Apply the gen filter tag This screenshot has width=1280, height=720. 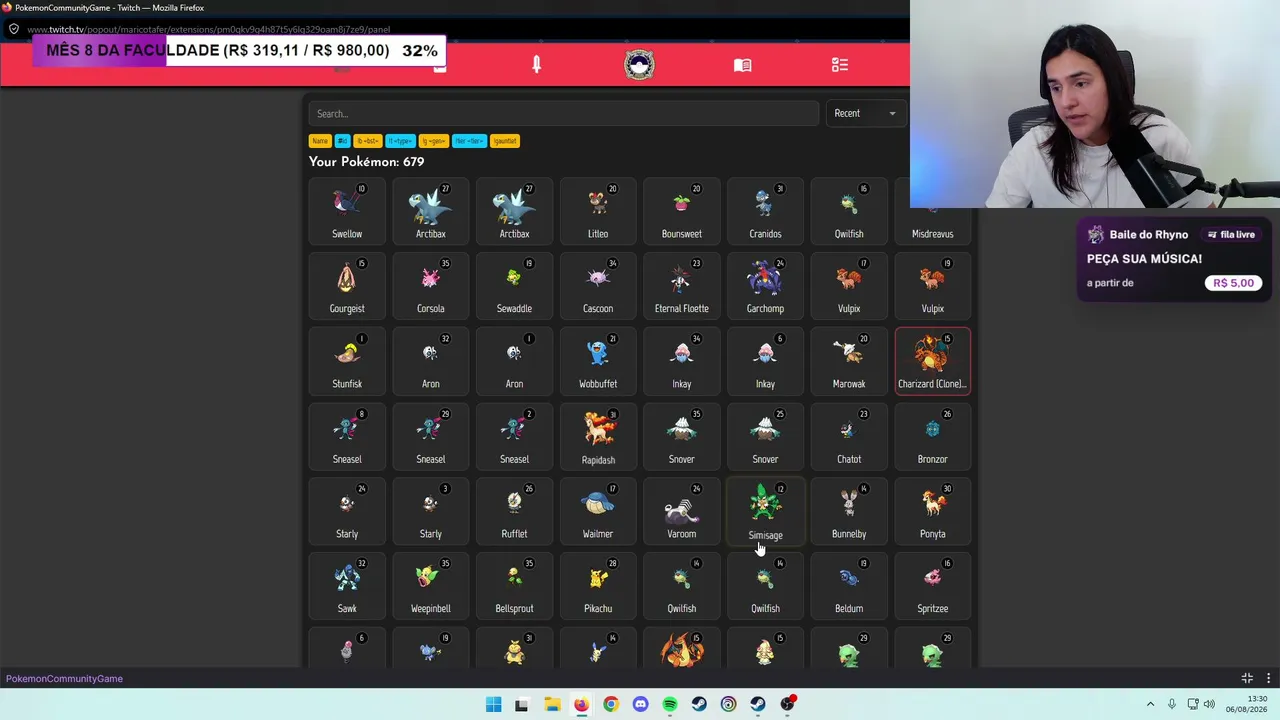pyautogui.click(x=434, y=141)
